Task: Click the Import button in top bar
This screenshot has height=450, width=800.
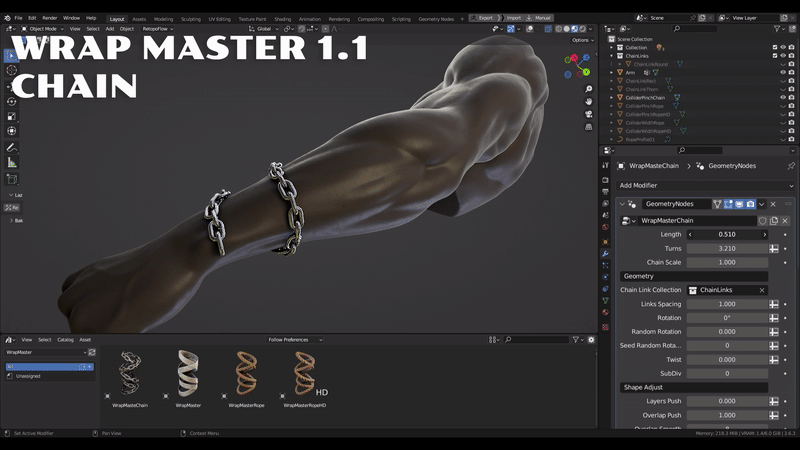Action: coord(510,18)
